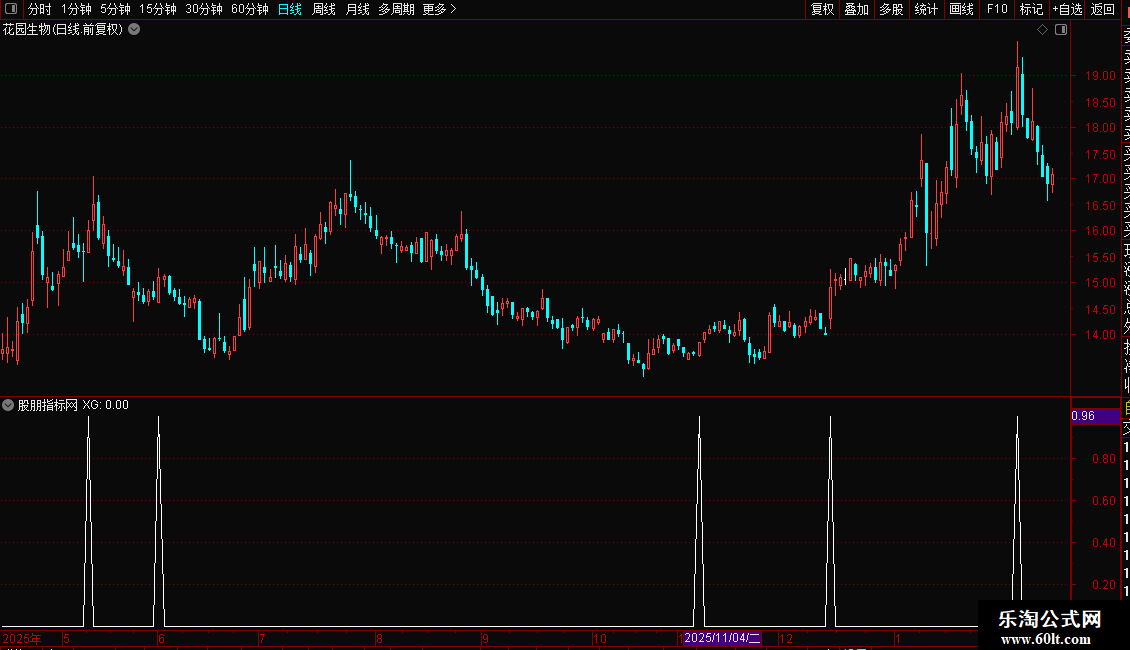
Task: Select the 5分钟 period
Action: point(115,9)
